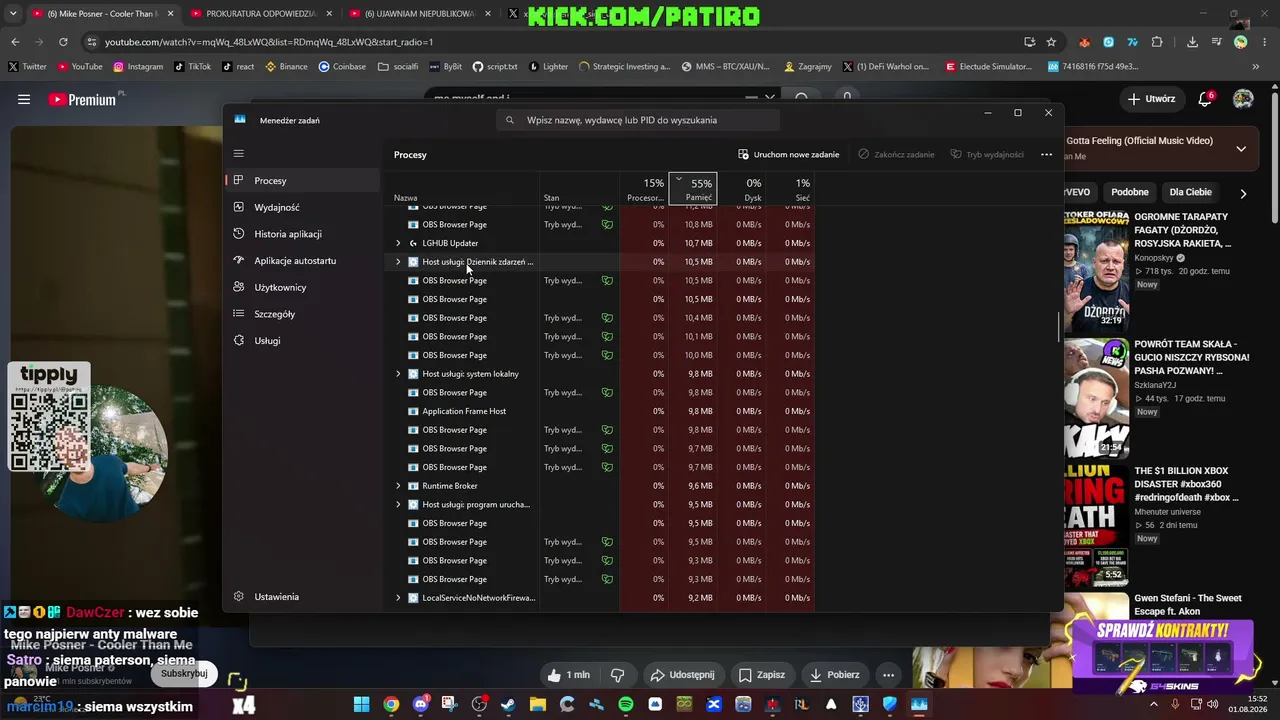Open Szczegóły page in Task Manager
Image resolution: width=1280 pixels, height=720 pixels.
pos(302,314)
